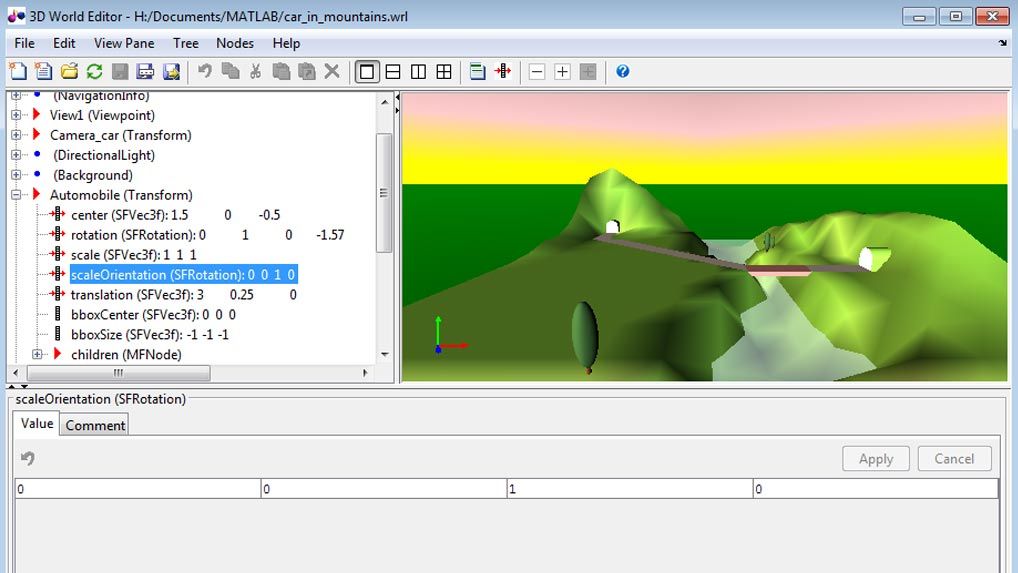Open the File menu

click(25, 43)
